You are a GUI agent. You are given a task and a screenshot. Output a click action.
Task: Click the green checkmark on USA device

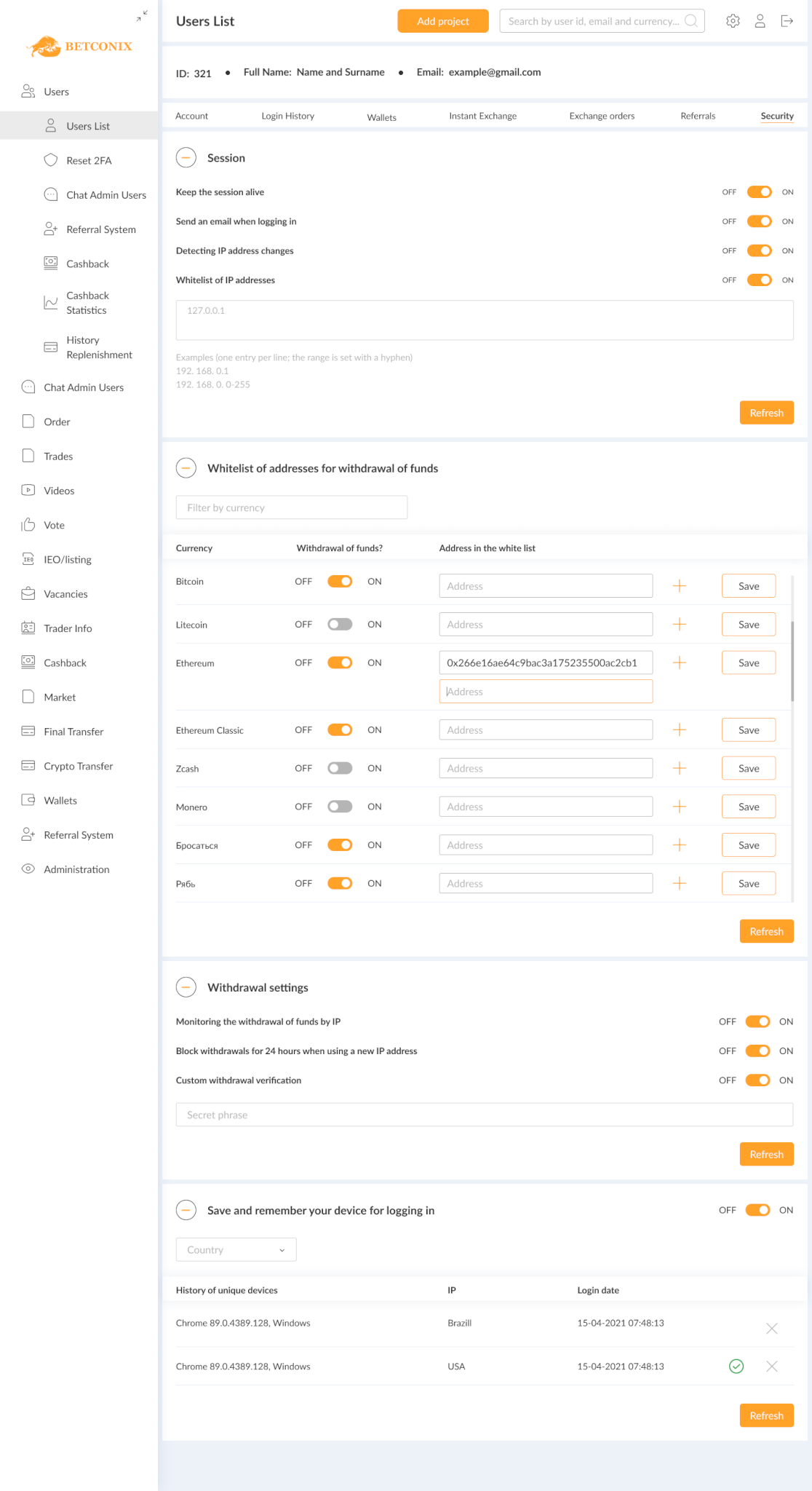click(736, 1367)
